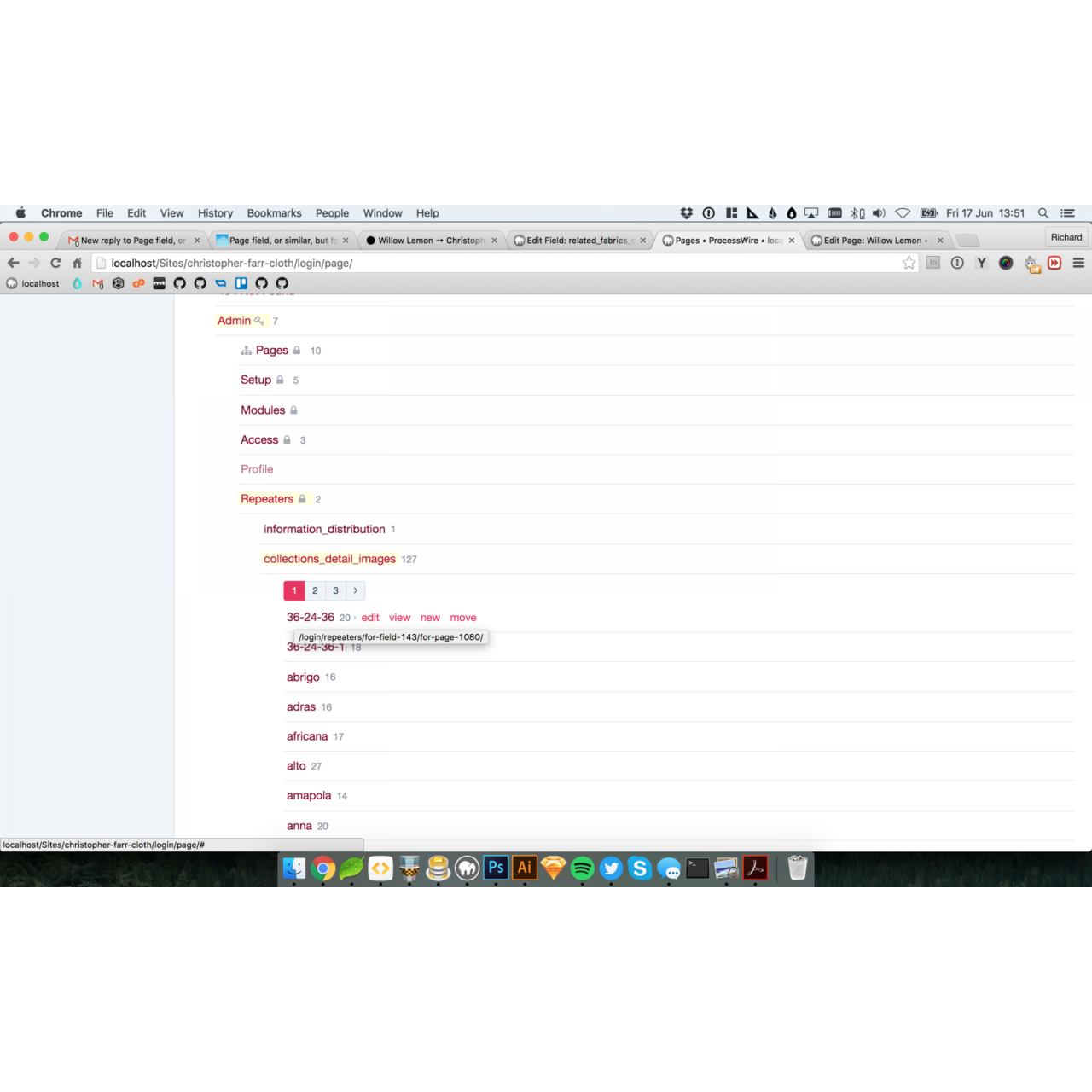Click the browser home icon
Image resolution: width=1092 pixels, height=1092 pixels.
coord(77,263)
